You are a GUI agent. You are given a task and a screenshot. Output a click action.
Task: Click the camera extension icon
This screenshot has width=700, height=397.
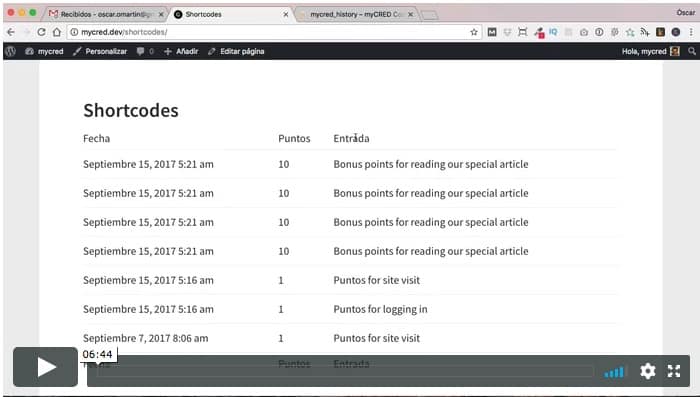point(583,32)
